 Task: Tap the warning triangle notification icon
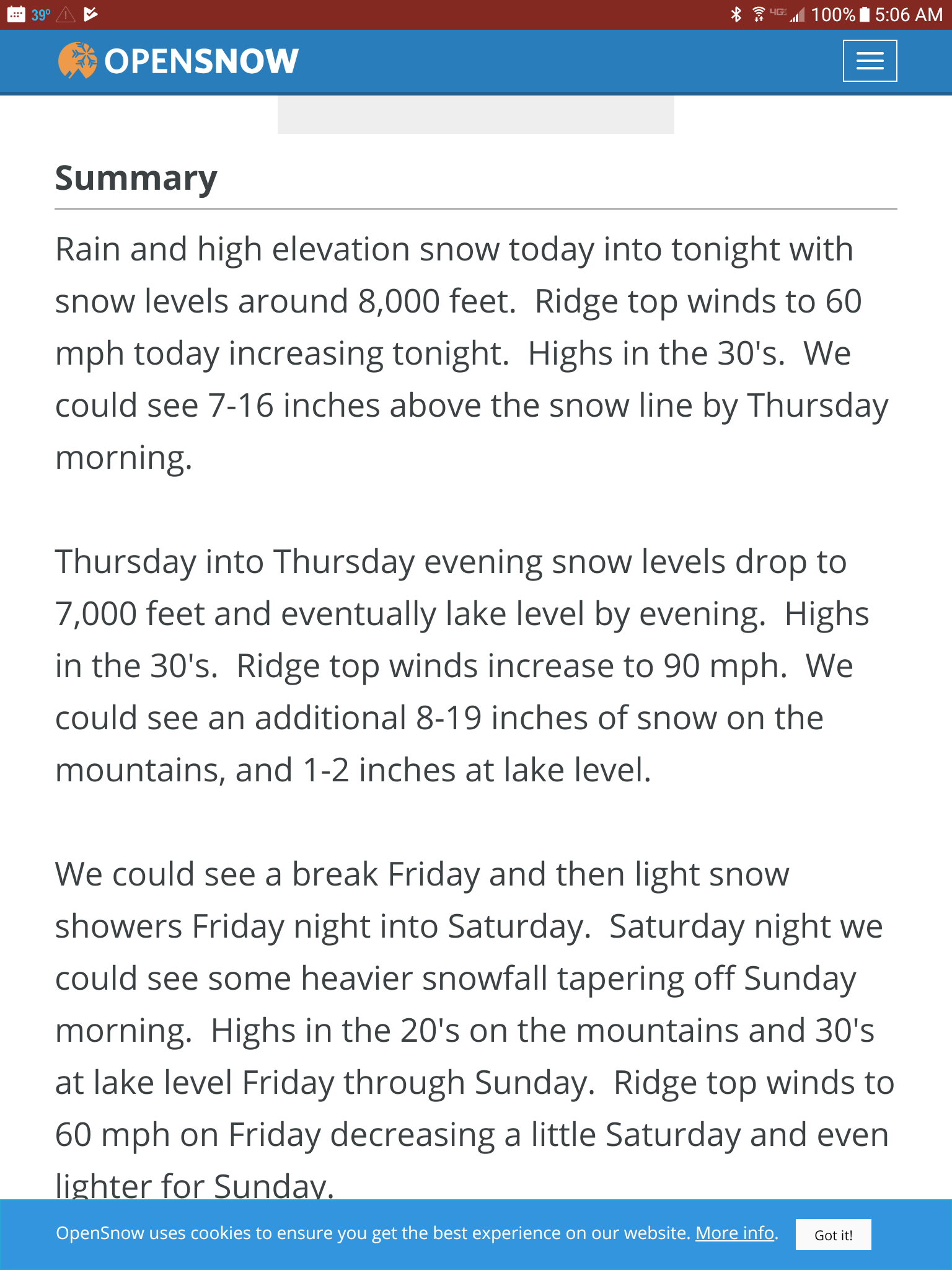tap(66, 15)
